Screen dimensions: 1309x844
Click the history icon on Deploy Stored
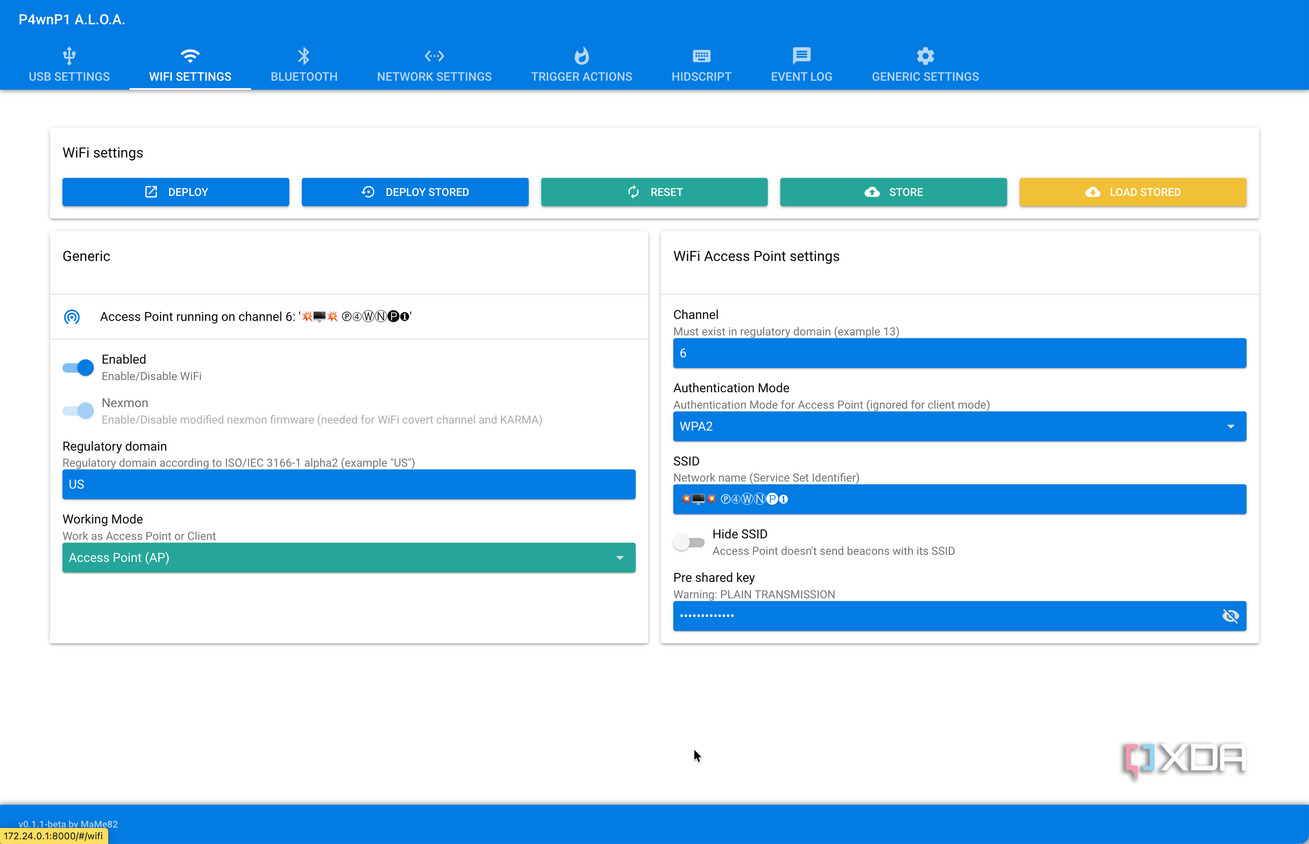coord(368,192)
